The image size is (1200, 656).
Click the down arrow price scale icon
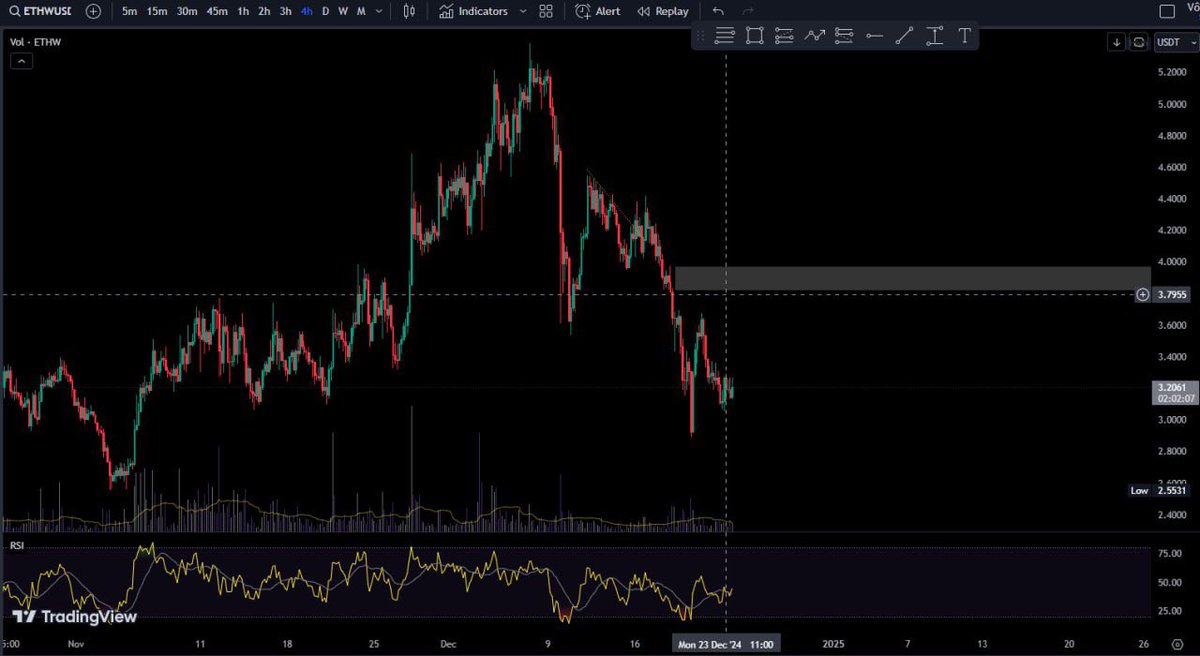point(1117,42)
